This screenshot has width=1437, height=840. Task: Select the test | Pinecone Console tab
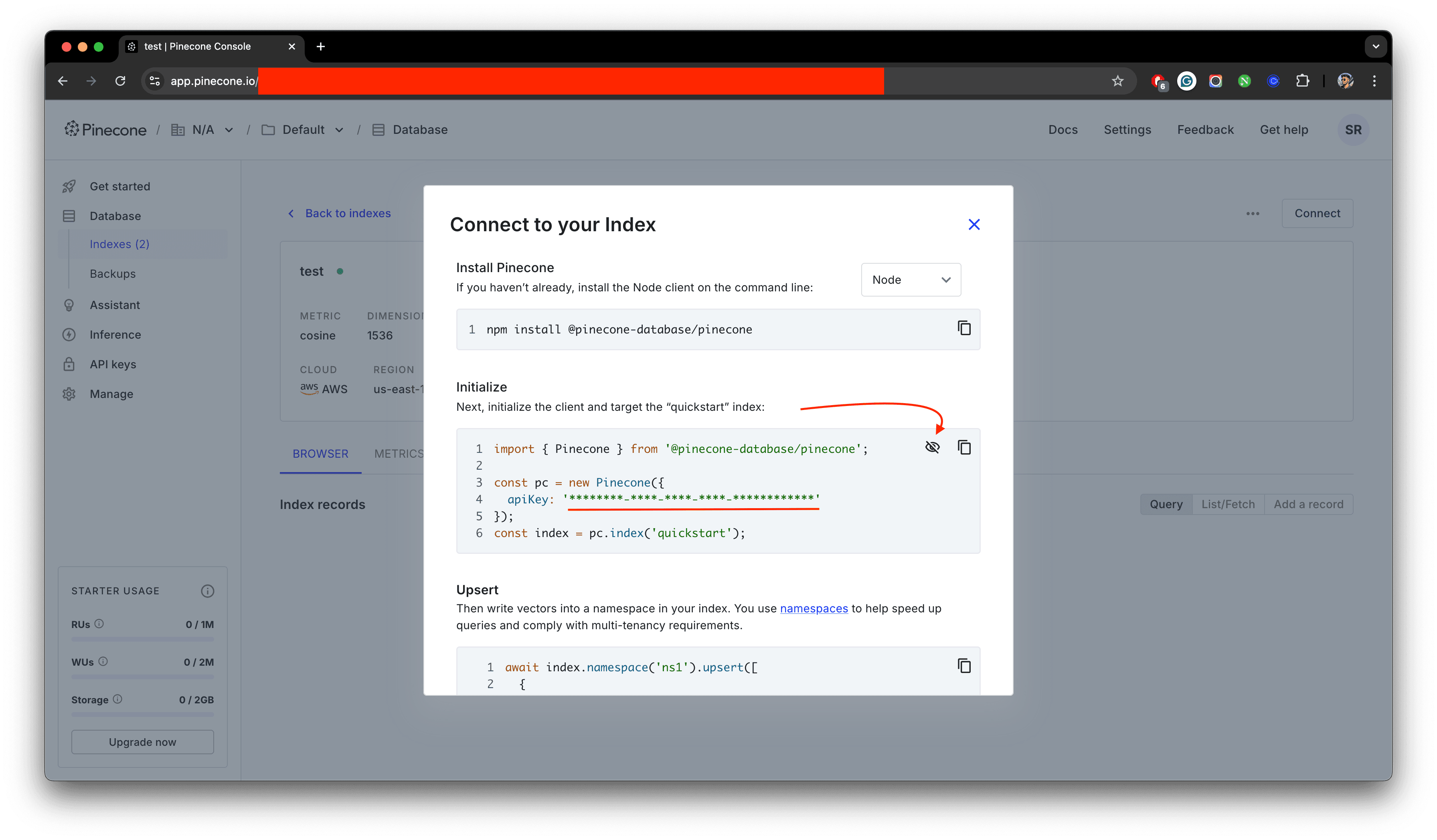tap(211, 47)
